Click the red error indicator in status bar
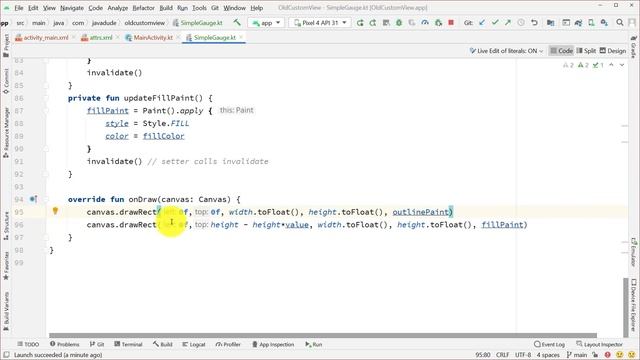This screenshot has width=640, height=360. pyautogui.click(x=608, y=355)
